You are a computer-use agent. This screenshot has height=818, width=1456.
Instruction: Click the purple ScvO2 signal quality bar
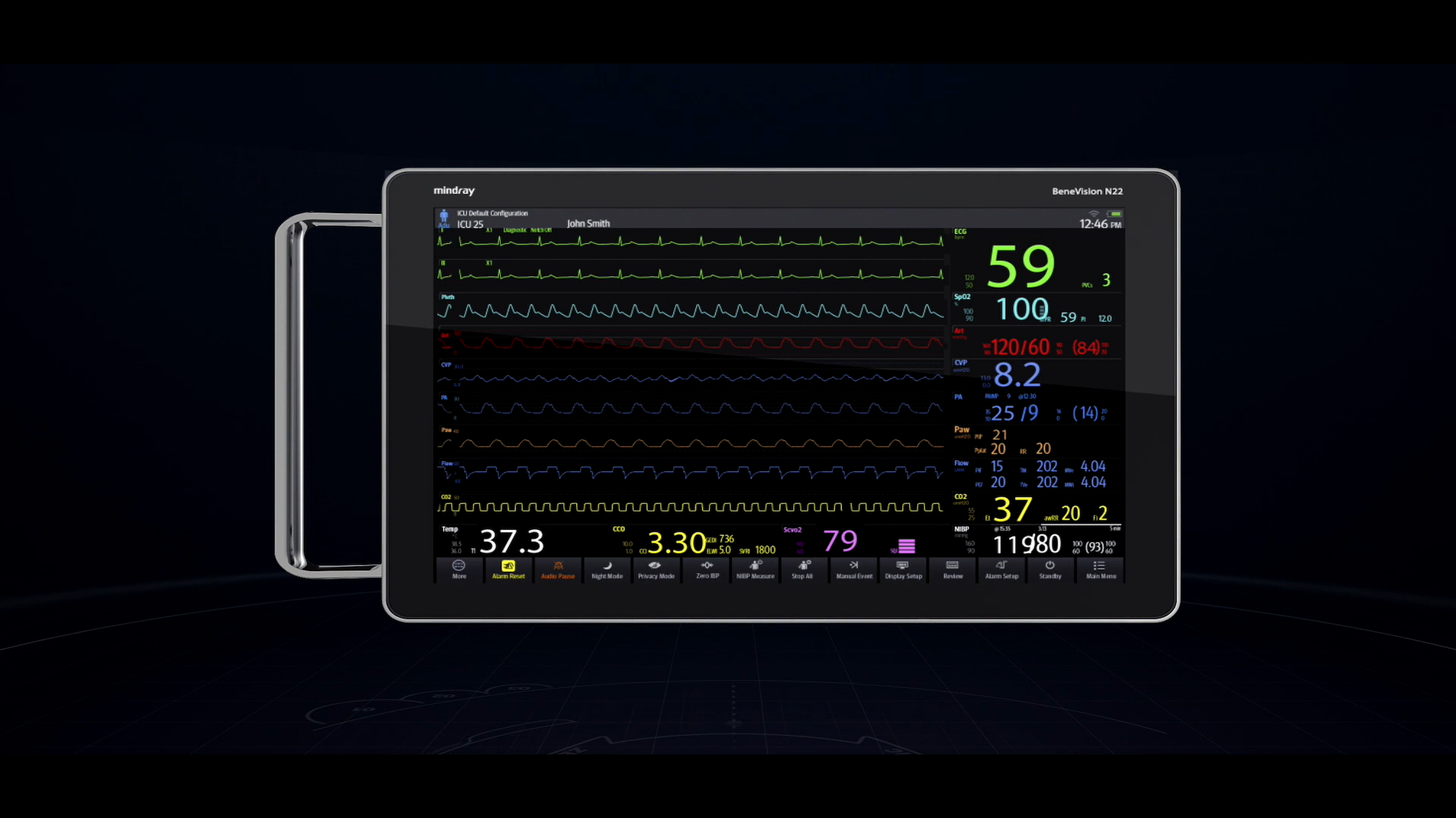906,545
